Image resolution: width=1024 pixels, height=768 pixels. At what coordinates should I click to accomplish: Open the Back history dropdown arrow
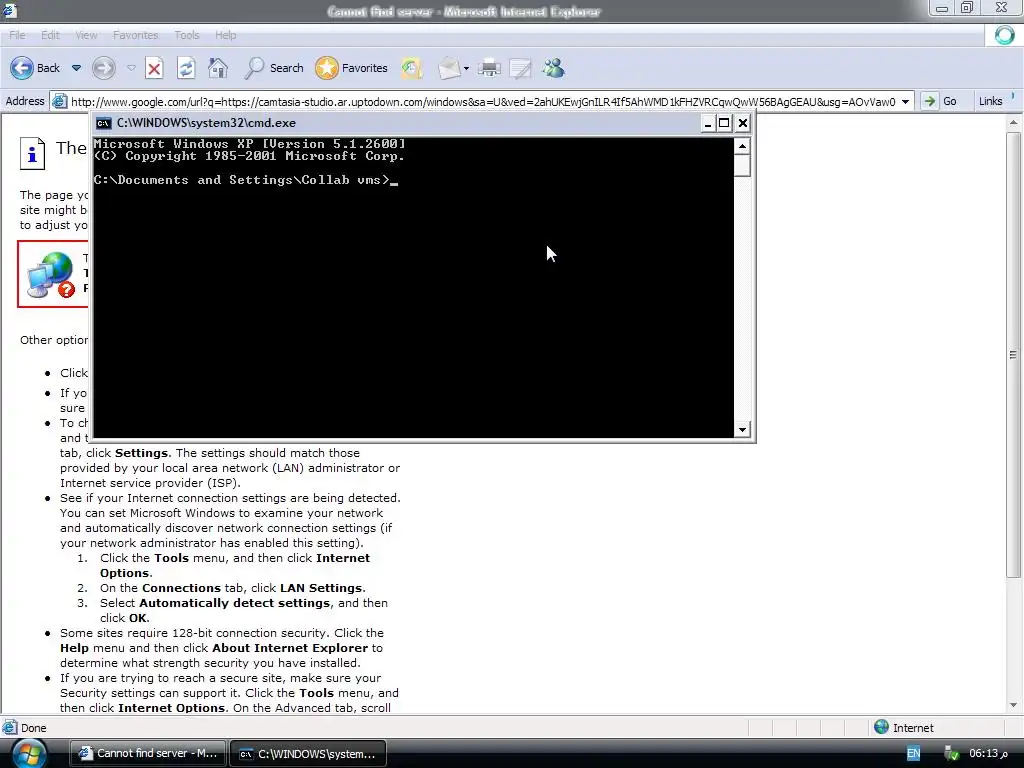pos(76,68)
